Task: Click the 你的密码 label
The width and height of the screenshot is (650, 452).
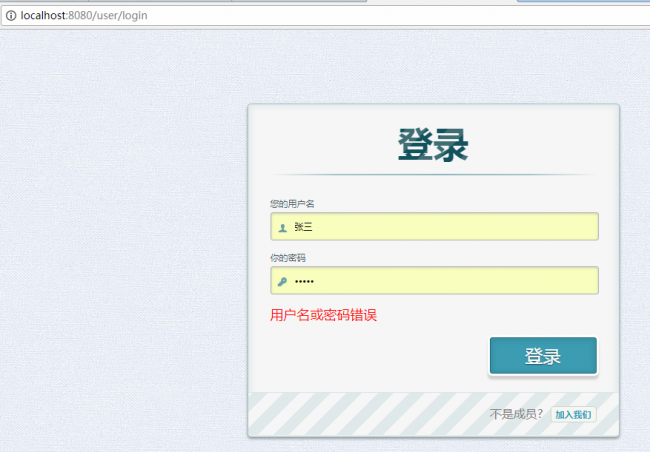Action: 288,258
